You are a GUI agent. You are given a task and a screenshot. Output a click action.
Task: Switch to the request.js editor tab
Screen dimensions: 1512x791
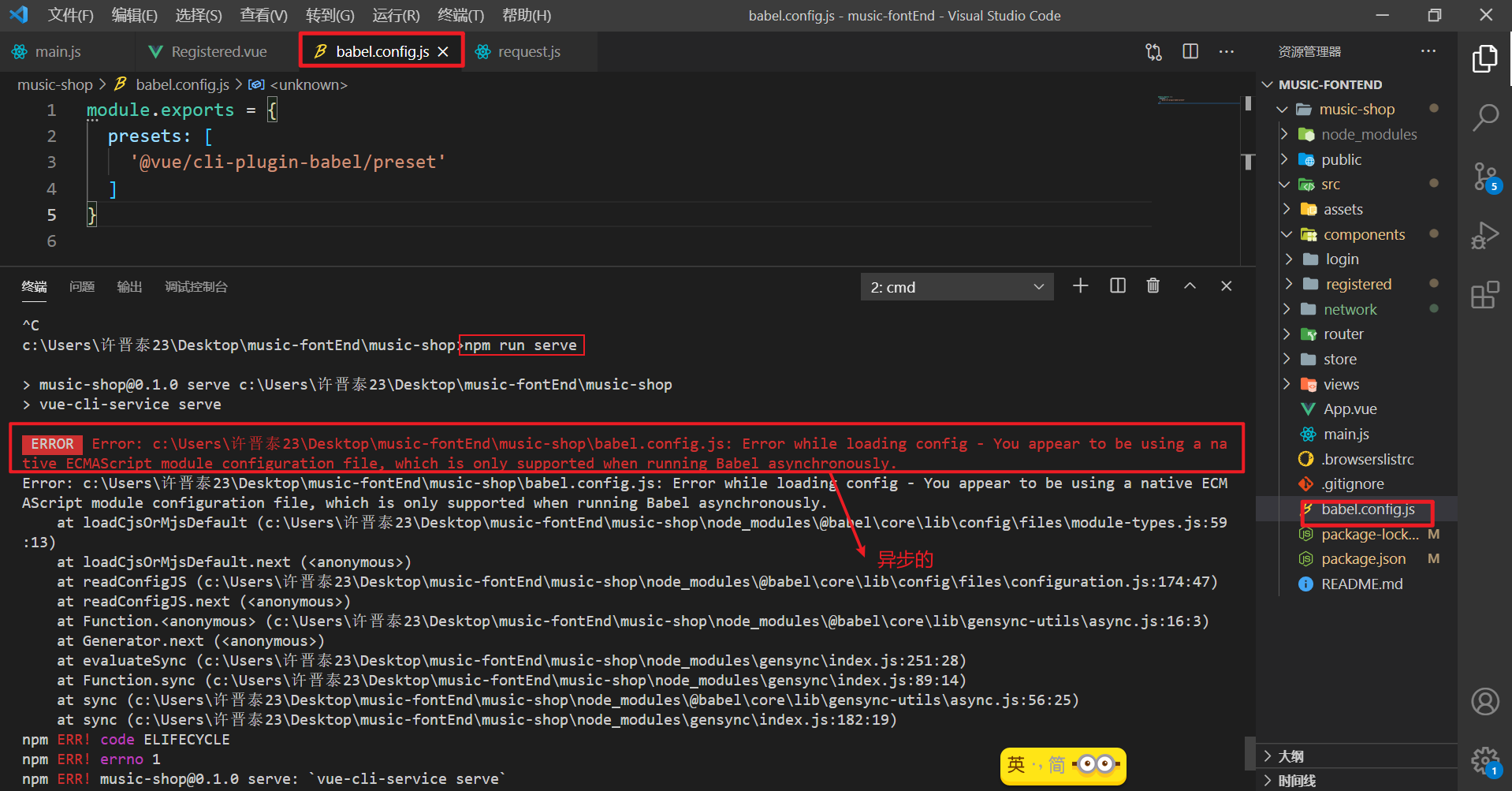(x=529, y=51)
